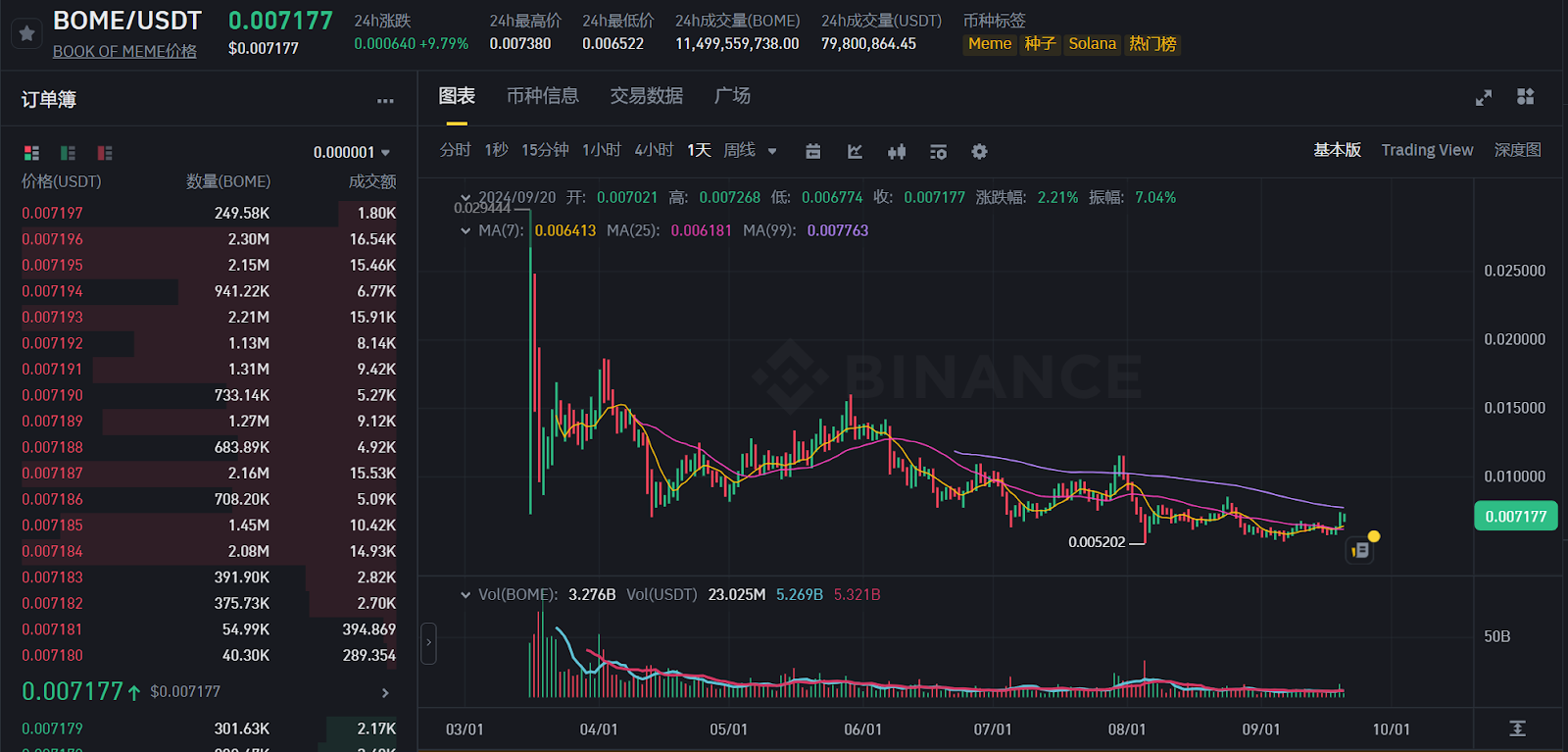The width and height of the screenshot is (1568, 752).
Task: Click the 种子 coin tag
Action: (1040, 44)
